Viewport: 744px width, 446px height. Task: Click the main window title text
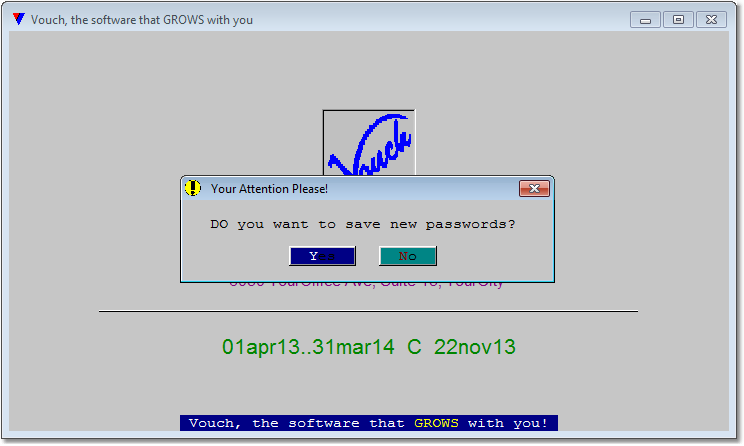tap(142, 20)
